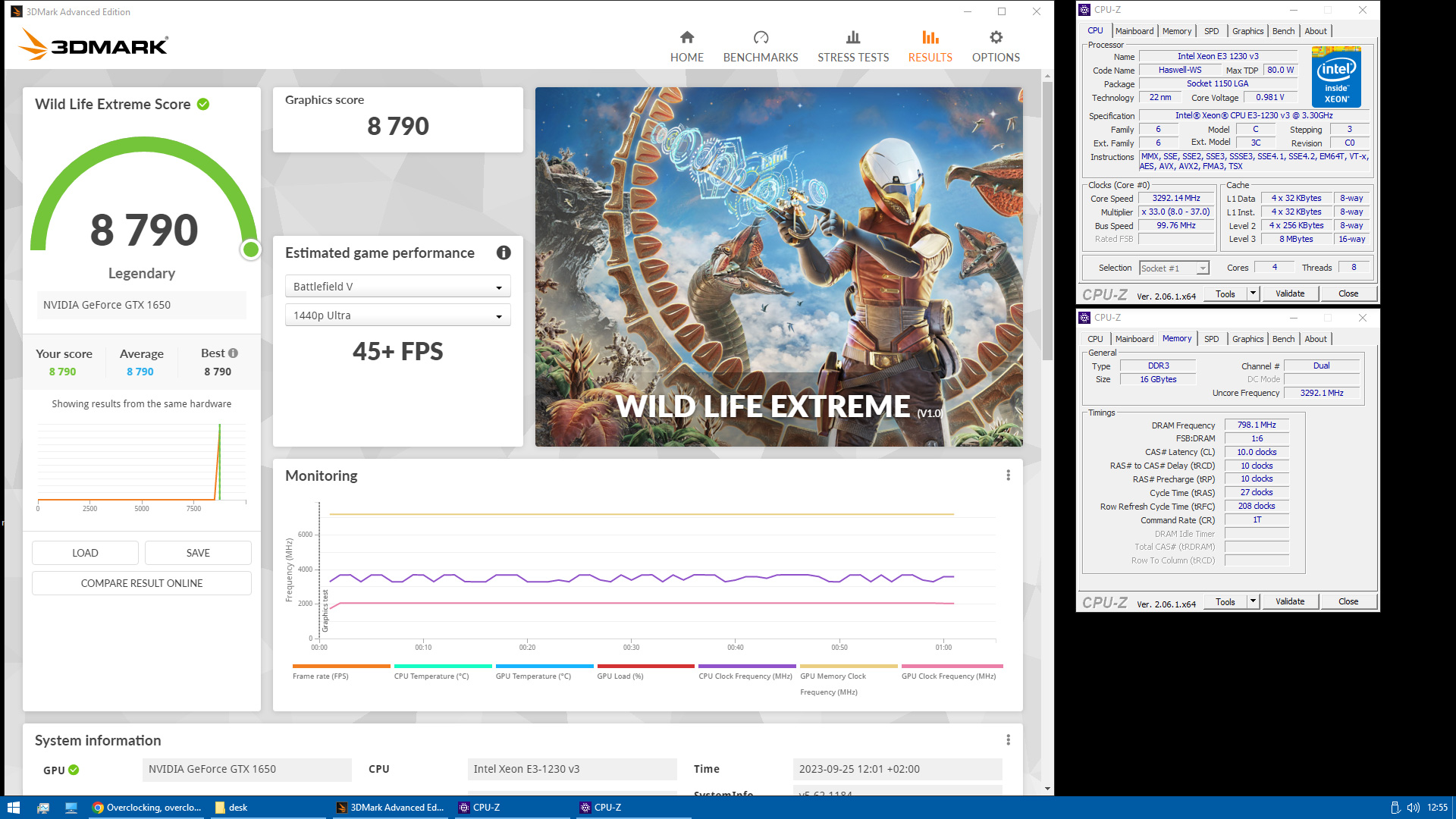Viewport: 1456px width, 819px height.
Task: Open Bench tab in upper CPU-Z
Action: tap(1283, 31)
